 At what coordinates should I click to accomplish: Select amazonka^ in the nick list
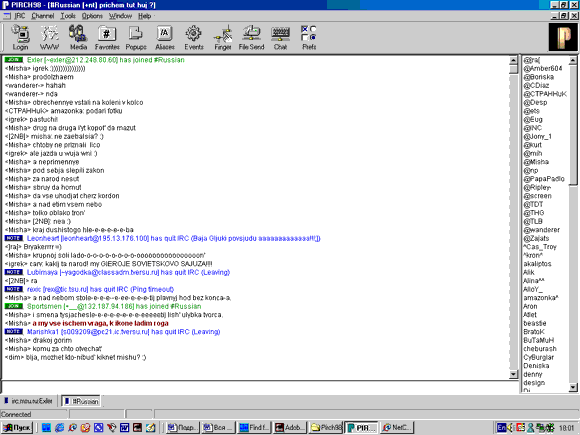click(541, 298)
